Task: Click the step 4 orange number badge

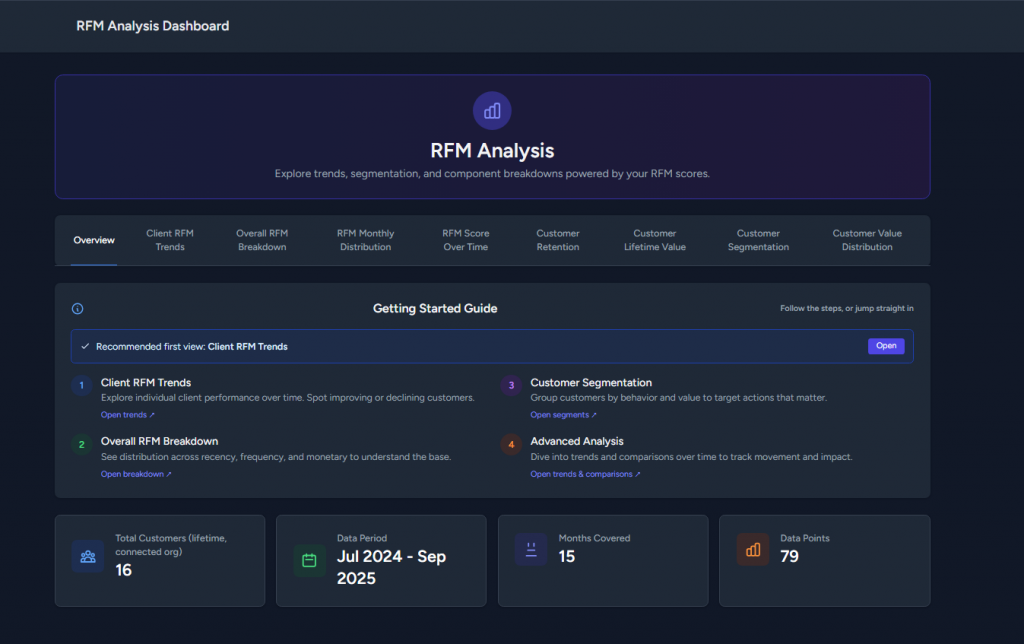Action: [511, 444]
